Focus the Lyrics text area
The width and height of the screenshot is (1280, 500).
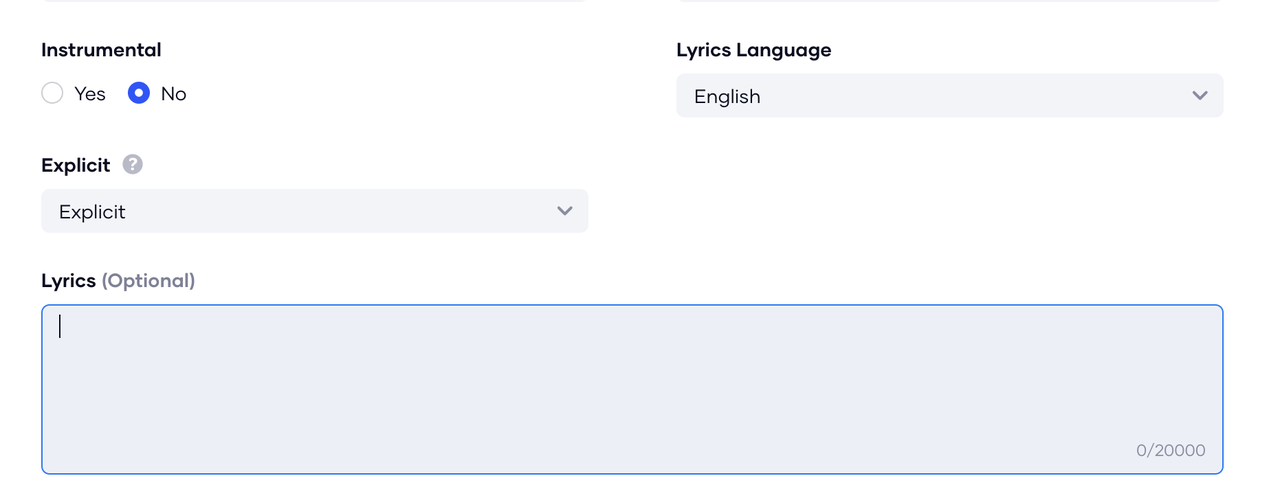(632, 389)
